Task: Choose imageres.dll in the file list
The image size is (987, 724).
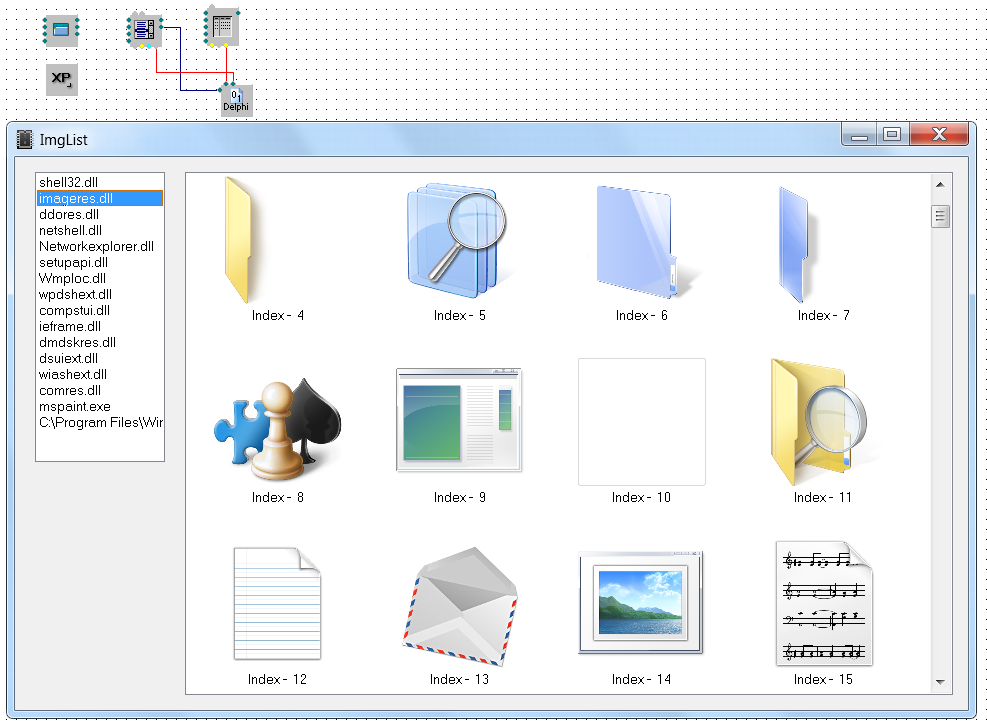Action: pyautogui.click(x=100, y=198)
